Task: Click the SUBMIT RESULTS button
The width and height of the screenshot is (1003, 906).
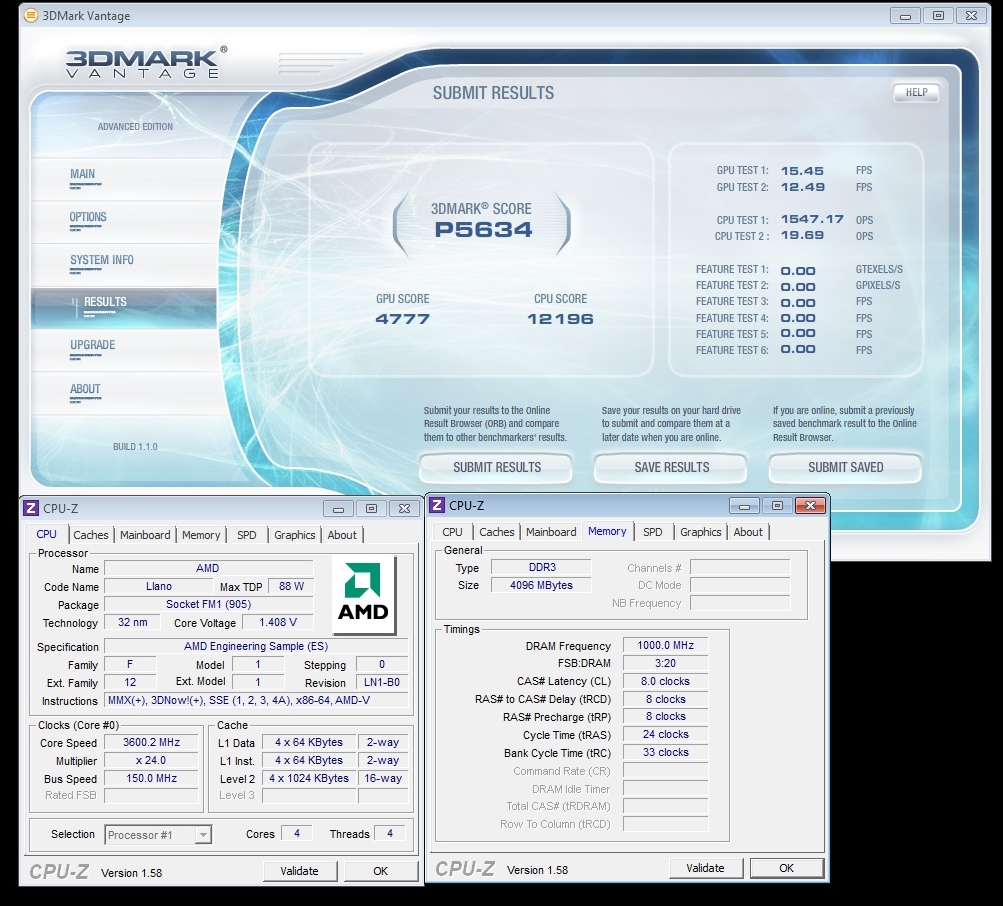Action: (496, 468)
